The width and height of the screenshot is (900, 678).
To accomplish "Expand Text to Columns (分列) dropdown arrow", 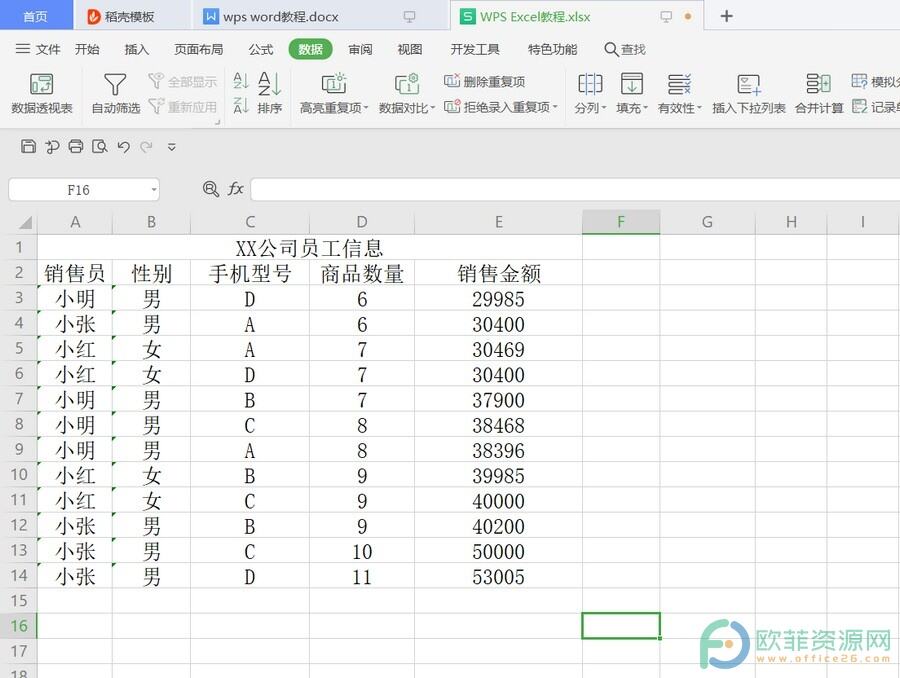I will (x=604, y=107).
